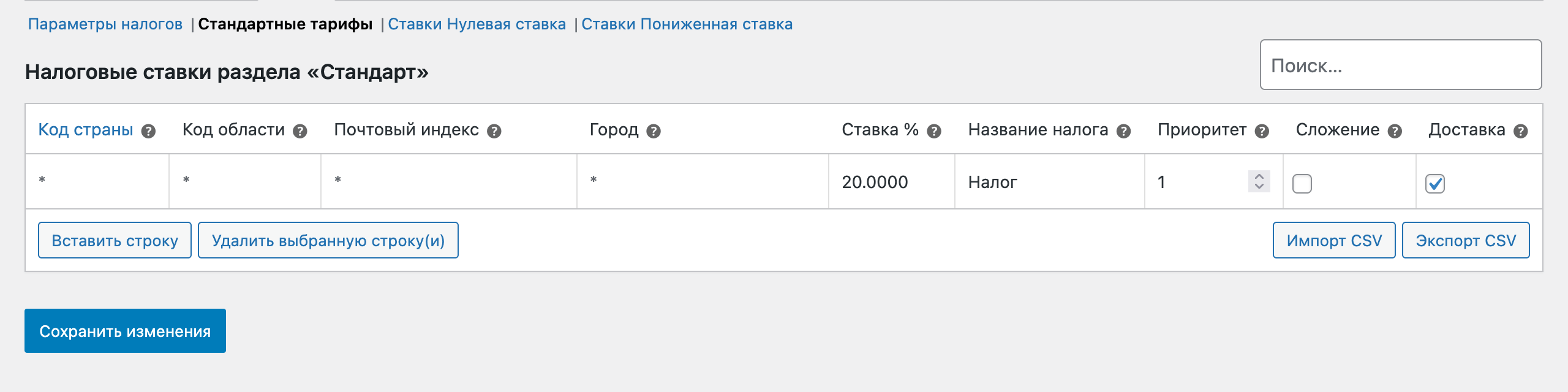
Task: Click the Приоритет help icon
Action: (x=1262, y=131)
